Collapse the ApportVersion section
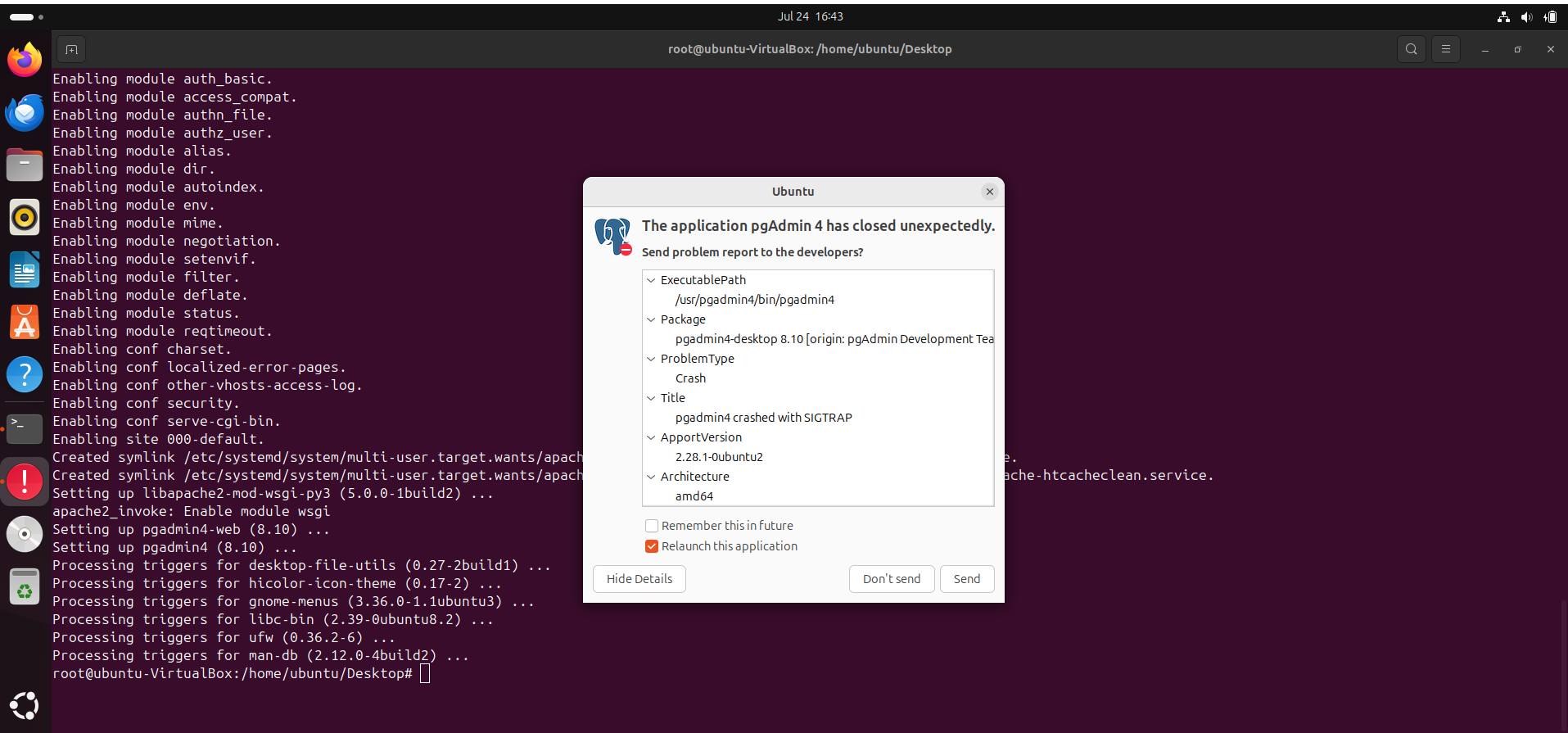This screenshot has height=733, width=1568. (651, 437)
